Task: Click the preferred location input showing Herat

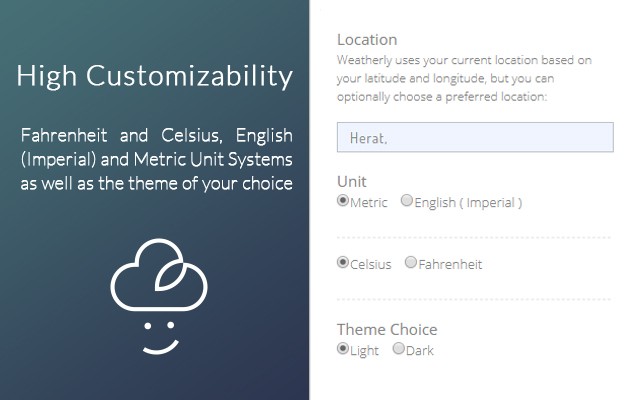Action: 475,137
